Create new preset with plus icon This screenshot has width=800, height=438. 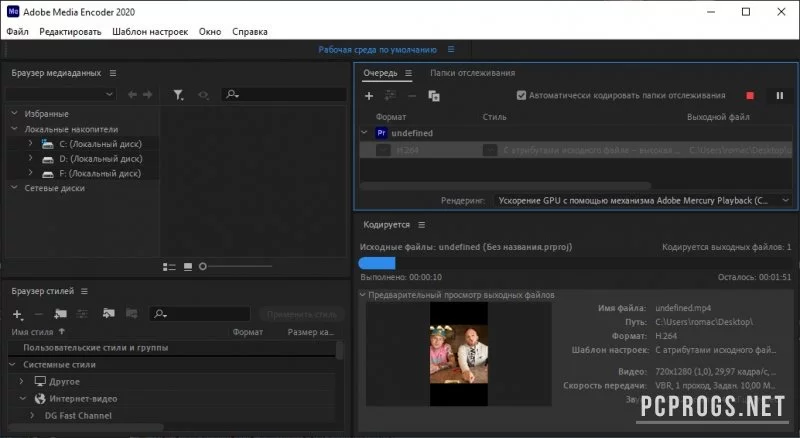17,314
